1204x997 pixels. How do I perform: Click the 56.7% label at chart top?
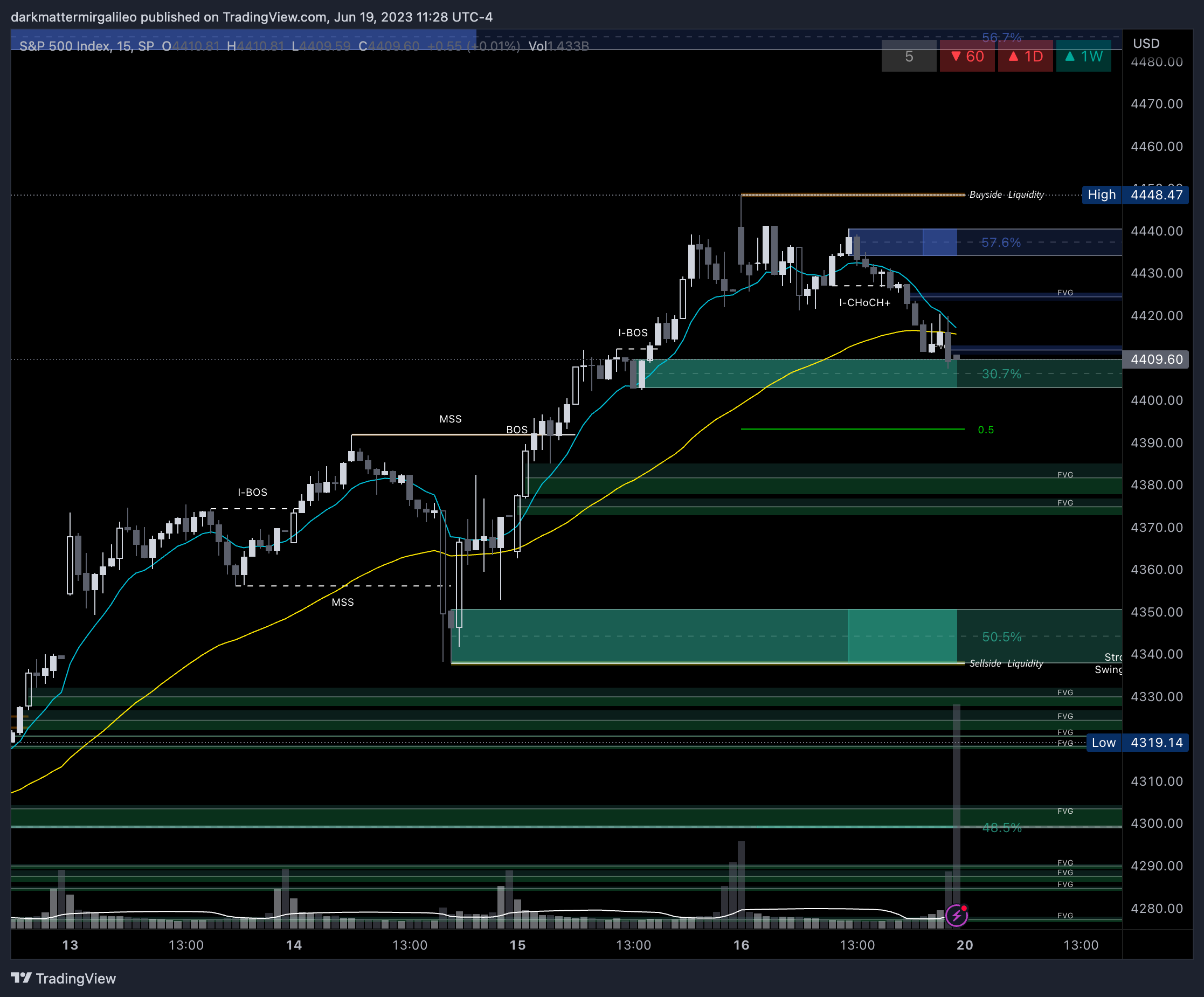(1001, 38)
